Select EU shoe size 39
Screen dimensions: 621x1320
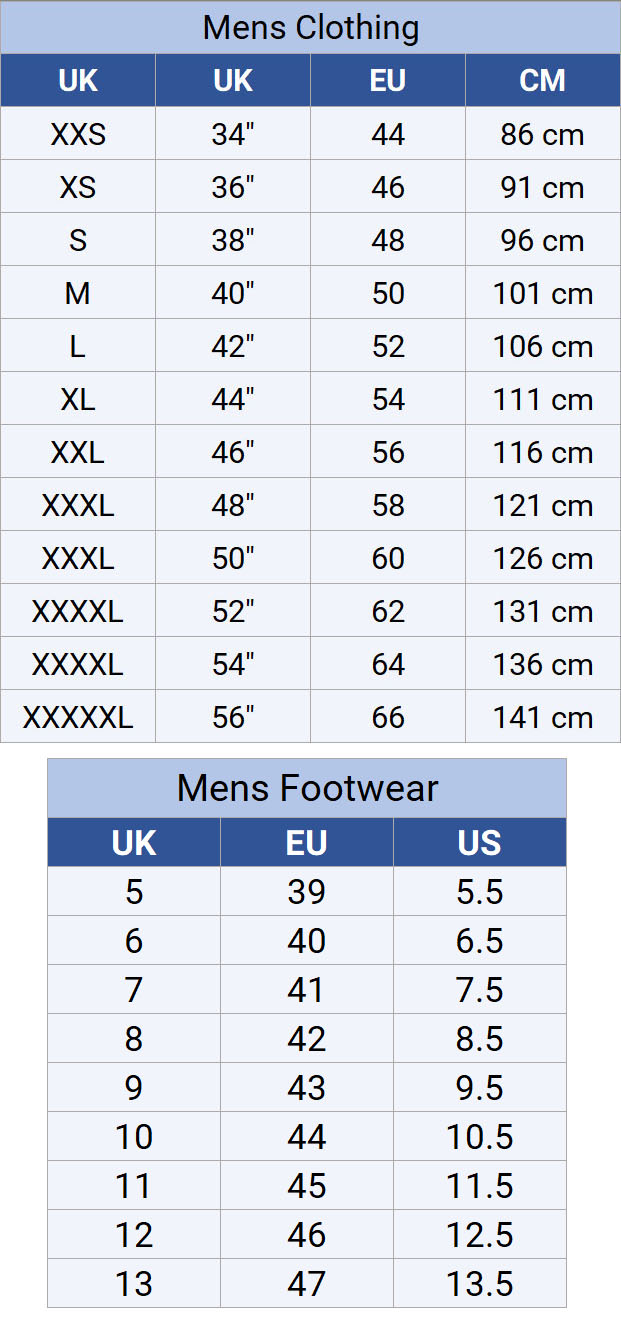coord(307,892)
